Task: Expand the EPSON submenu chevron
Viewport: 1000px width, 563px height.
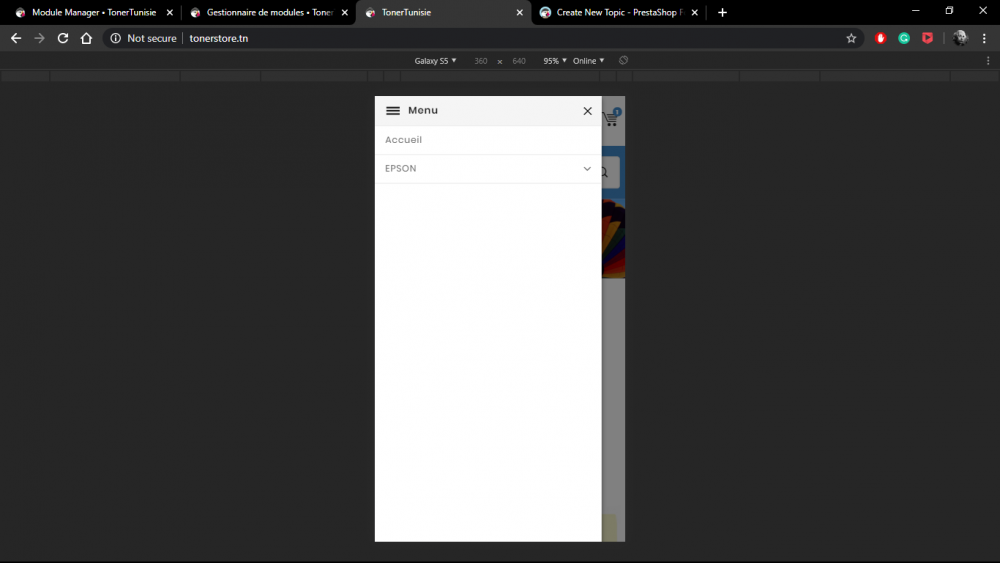Action: click(x=587, y=169)
